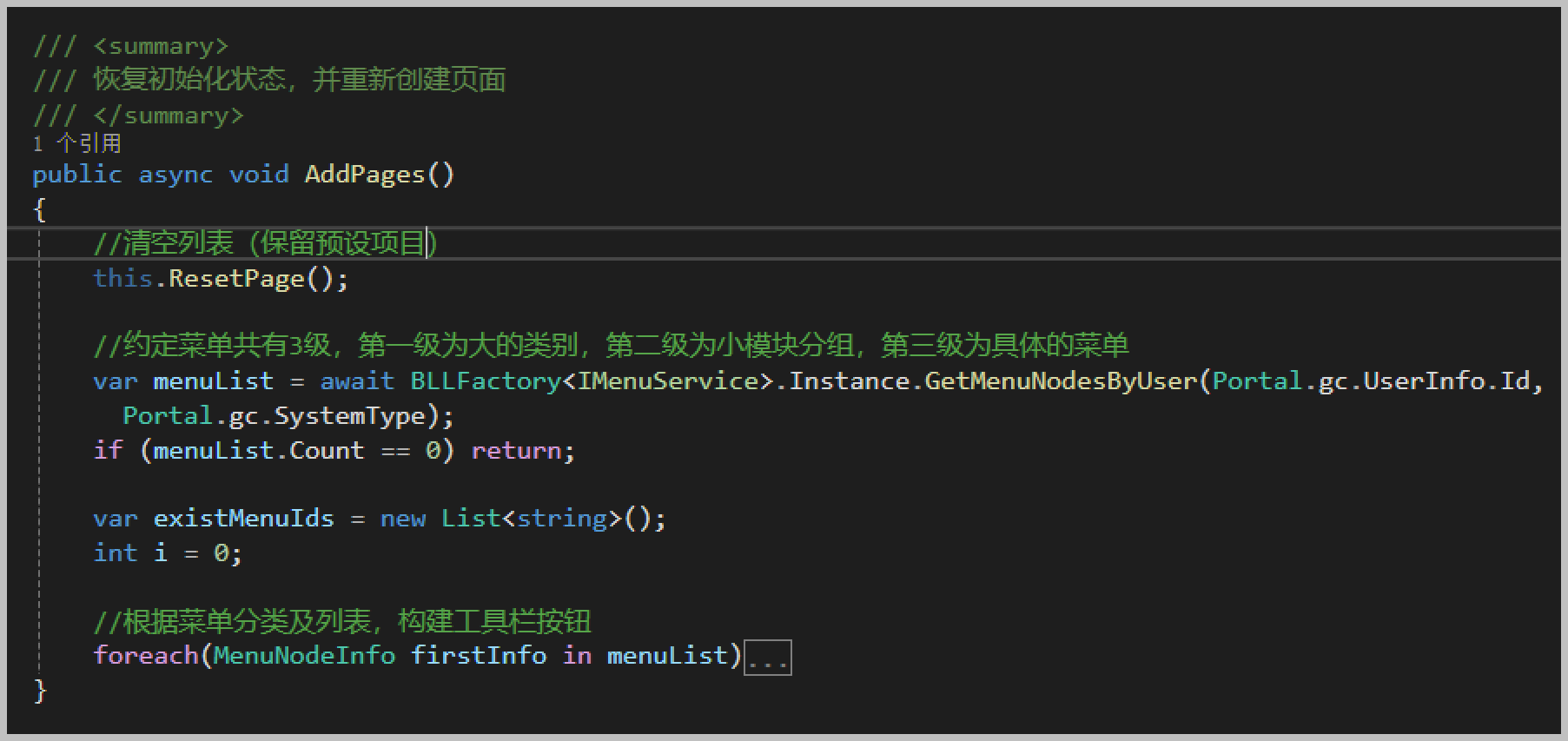Place cursor on the 'return' keyword

coord(517,451)
